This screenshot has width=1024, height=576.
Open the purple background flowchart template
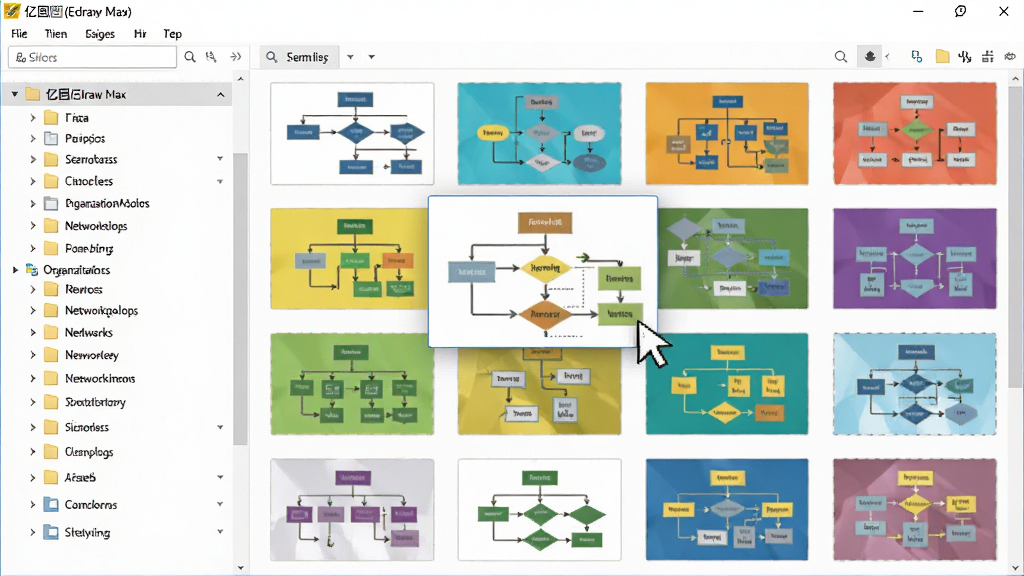(915, 259)
